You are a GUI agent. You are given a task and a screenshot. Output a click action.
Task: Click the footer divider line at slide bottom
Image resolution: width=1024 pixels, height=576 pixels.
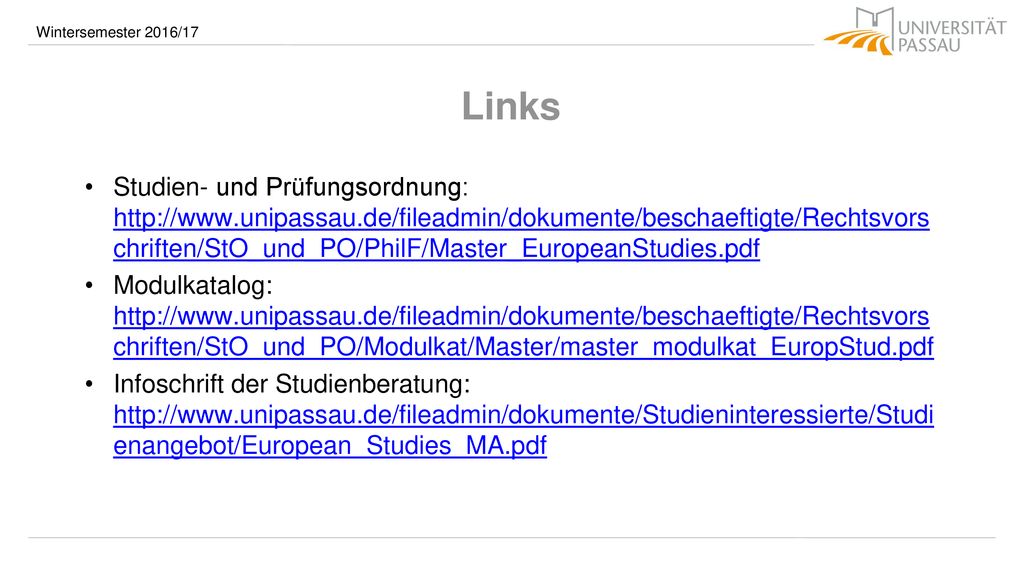tap(512, 538)
